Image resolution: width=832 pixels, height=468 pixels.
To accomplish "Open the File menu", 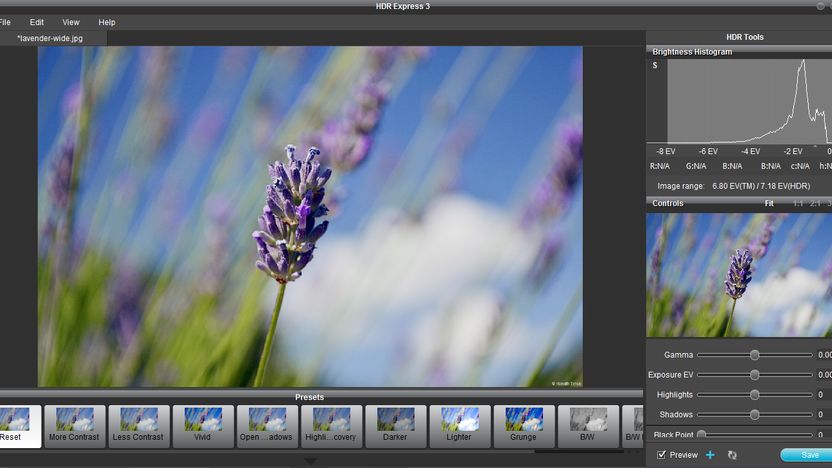I will pyautogui.click(x=5, y=22).
